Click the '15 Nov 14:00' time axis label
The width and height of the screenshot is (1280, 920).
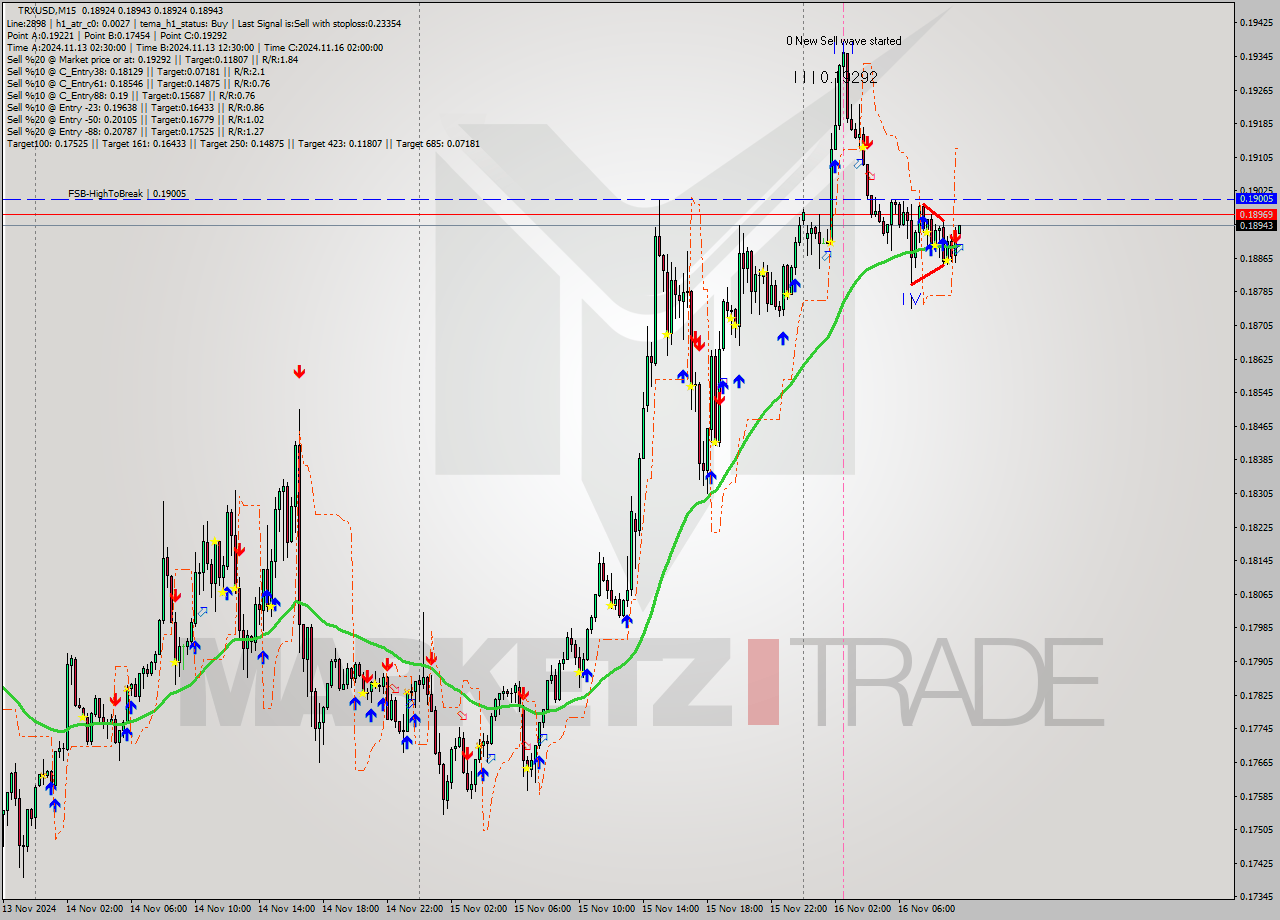(x=670, y=909)
